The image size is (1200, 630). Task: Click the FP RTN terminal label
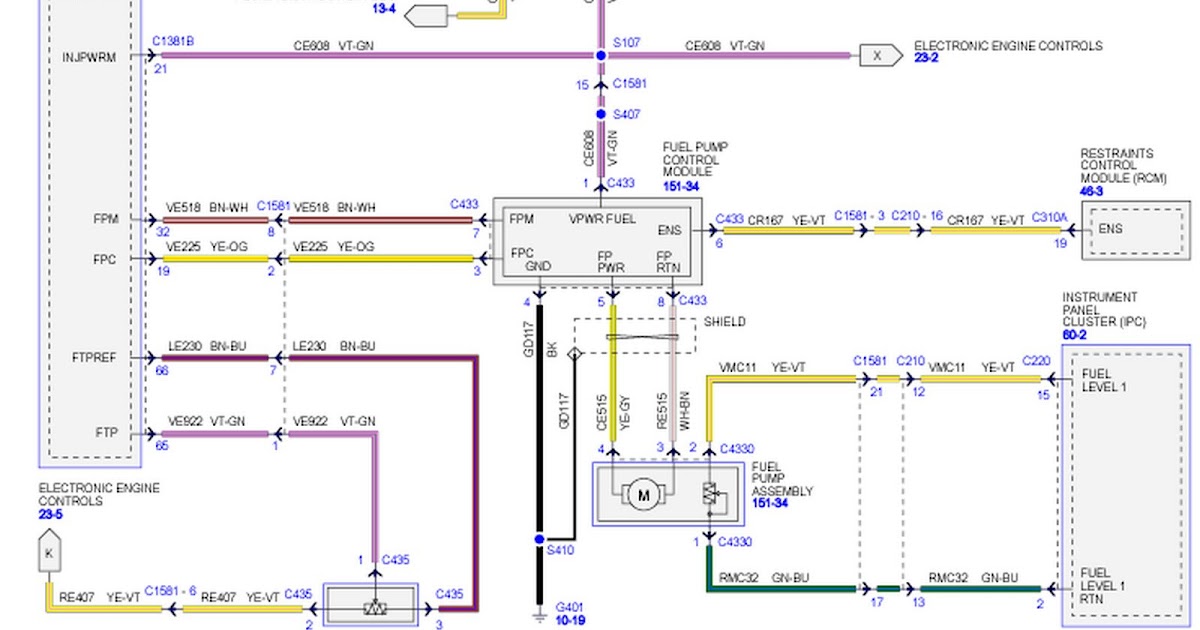coord(668,262)
